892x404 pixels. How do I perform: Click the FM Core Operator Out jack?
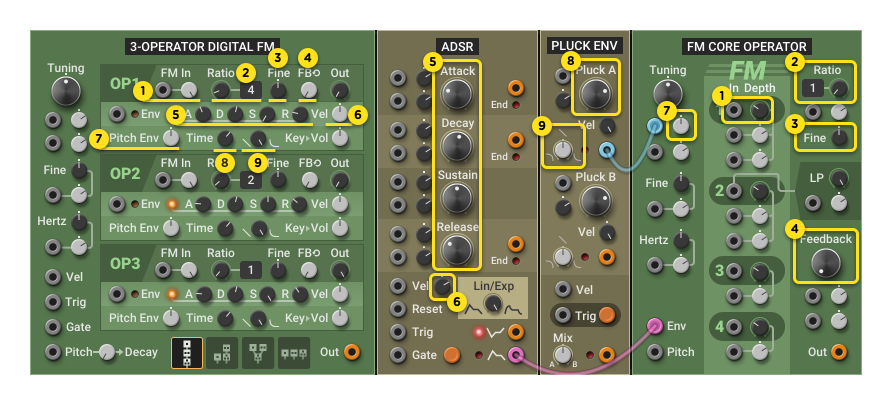pyautogui.click(x=838, y=352)
